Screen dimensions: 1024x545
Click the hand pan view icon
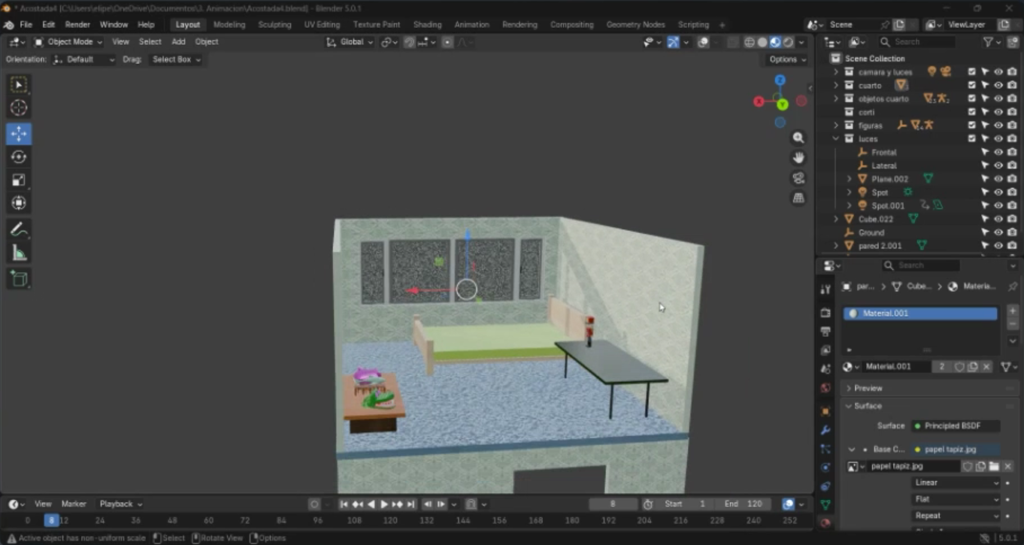coord(798,158)
